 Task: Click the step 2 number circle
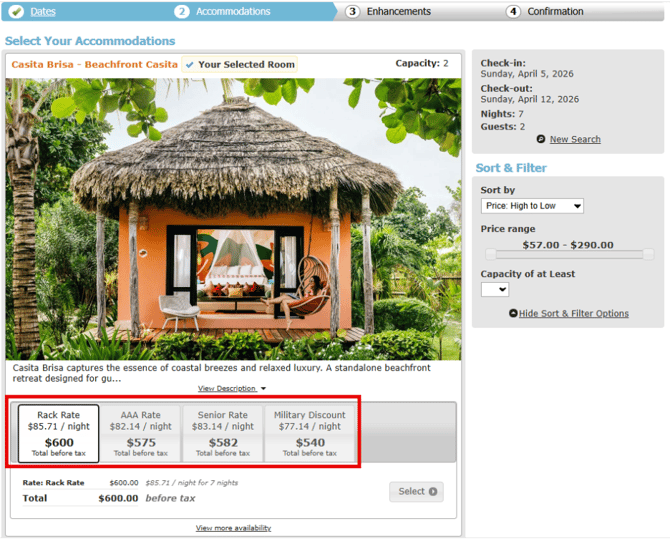pos(181,12)
